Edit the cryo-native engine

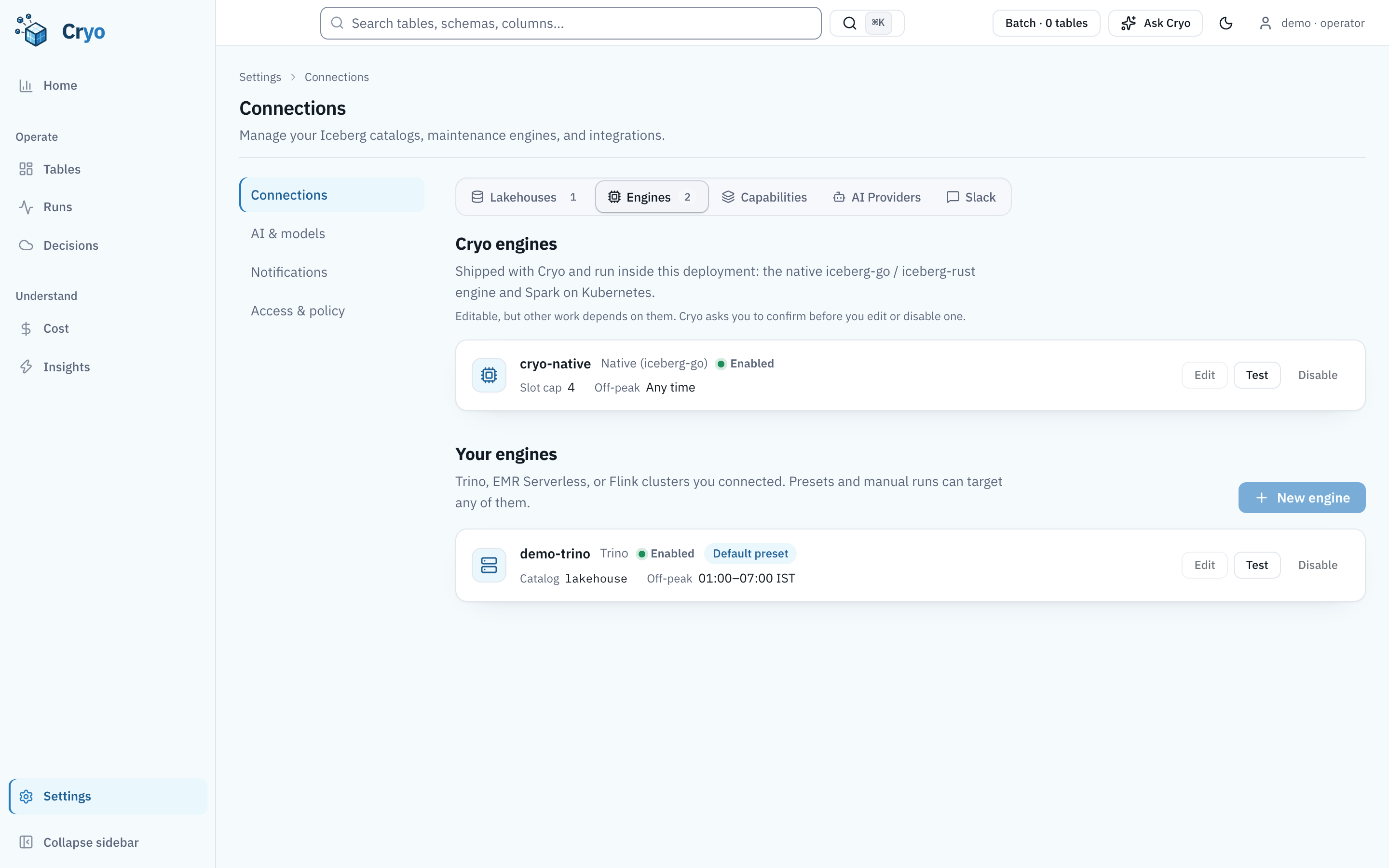(x=1204, y=375)
